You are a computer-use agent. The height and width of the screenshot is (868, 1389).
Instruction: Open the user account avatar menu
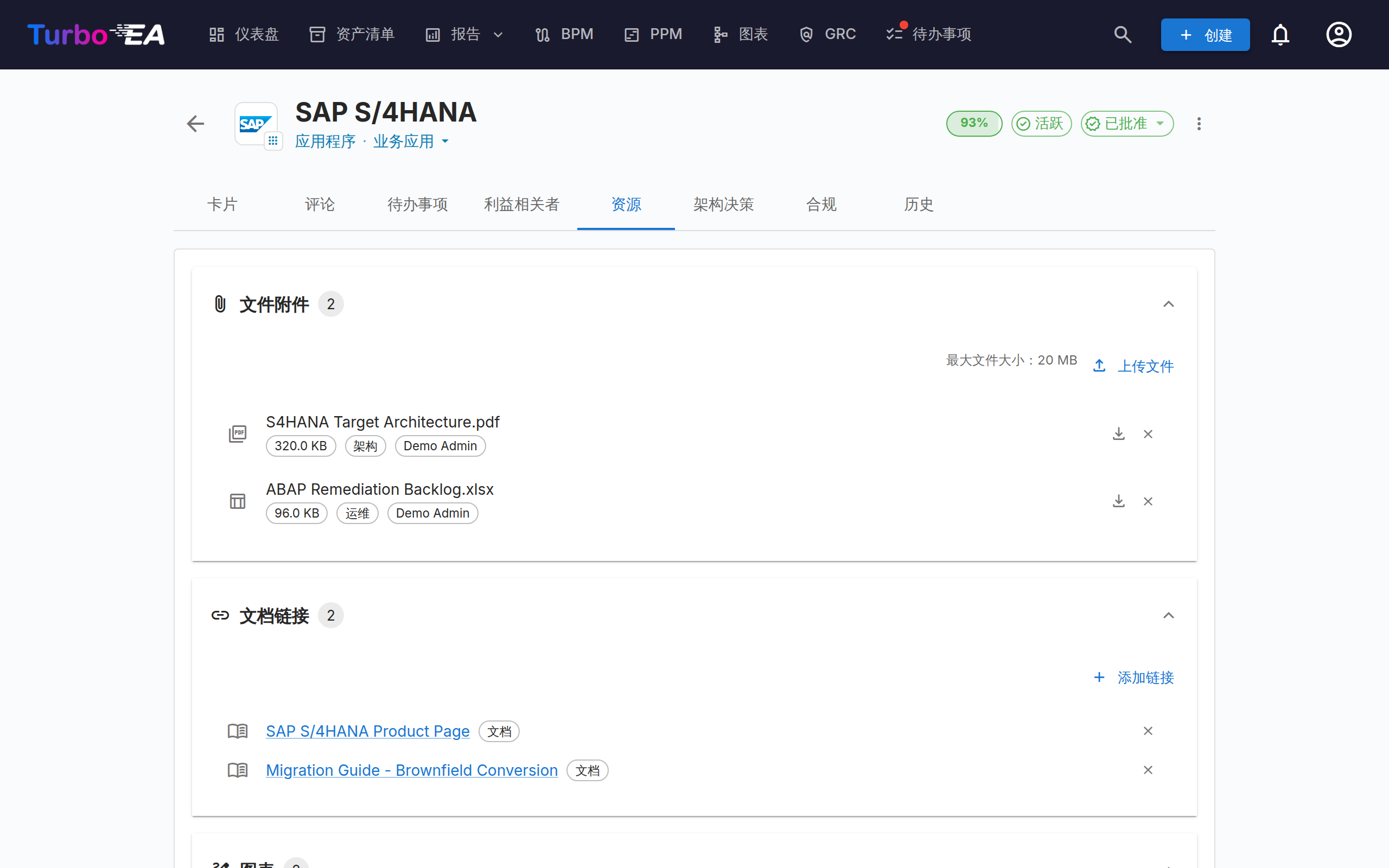pyautogui.click(x=1339, y=34)
